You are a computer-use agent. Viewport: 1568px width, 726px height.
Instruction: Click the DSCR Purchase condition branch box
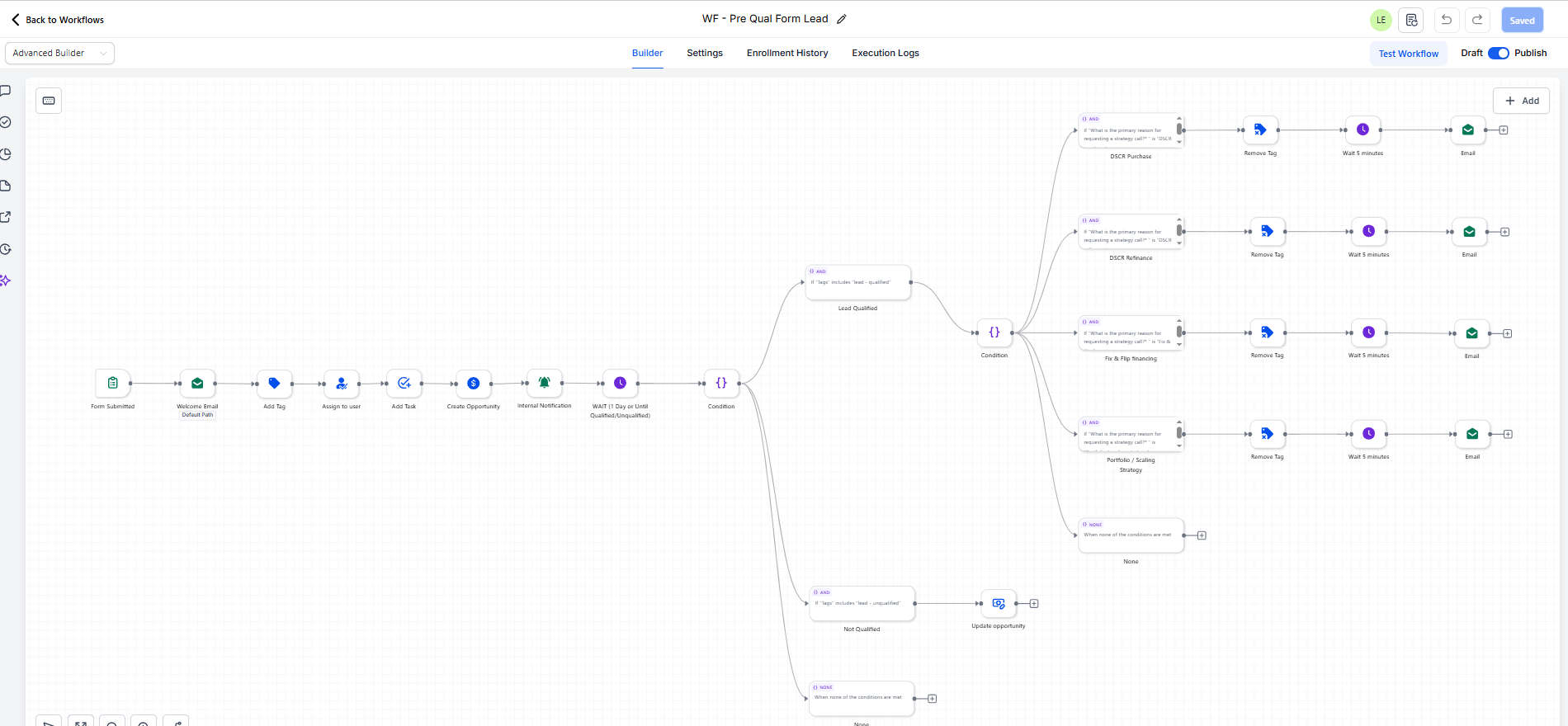point(1128,130)
